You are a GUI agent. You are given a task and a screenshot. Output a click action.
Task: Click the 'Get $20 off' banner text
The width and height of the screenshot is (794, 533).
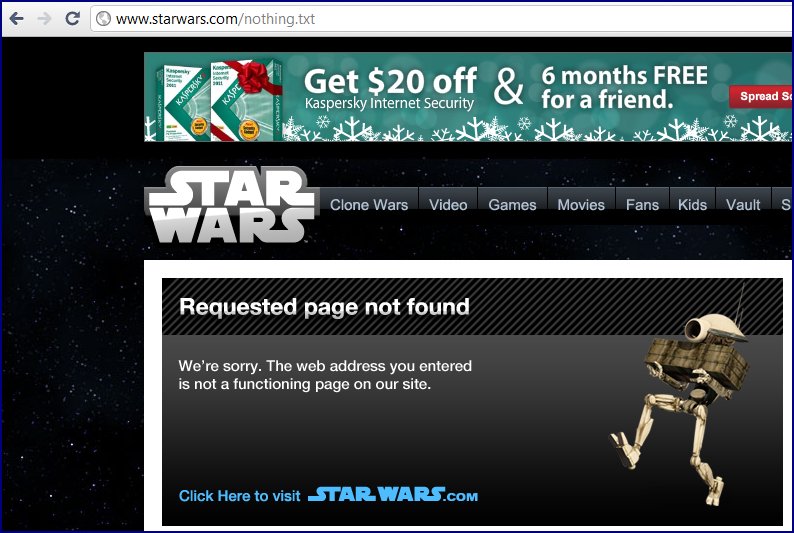click(x=390, y=81)
